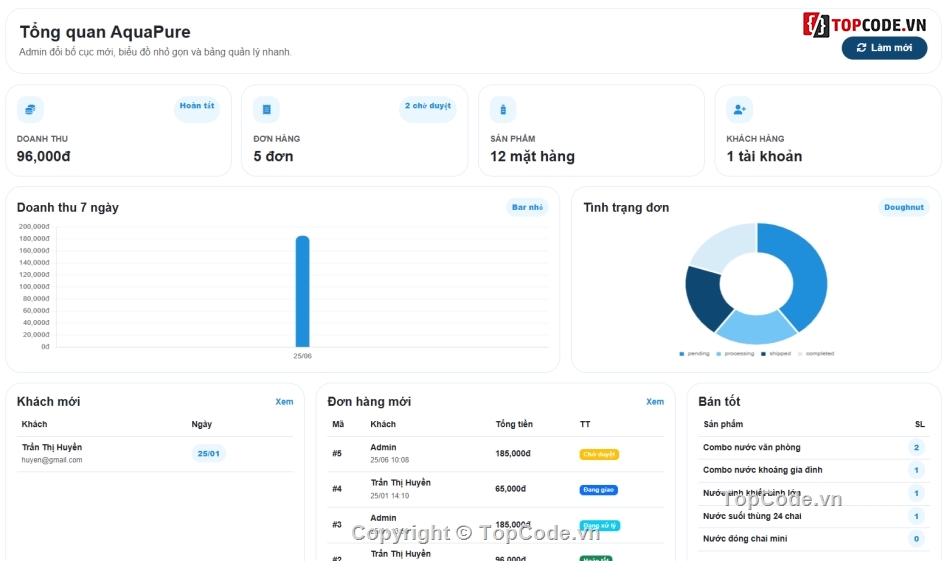Click the Chờ duyệt status badge
Viewport: 950px width, 561px height.
coord(599,454)
